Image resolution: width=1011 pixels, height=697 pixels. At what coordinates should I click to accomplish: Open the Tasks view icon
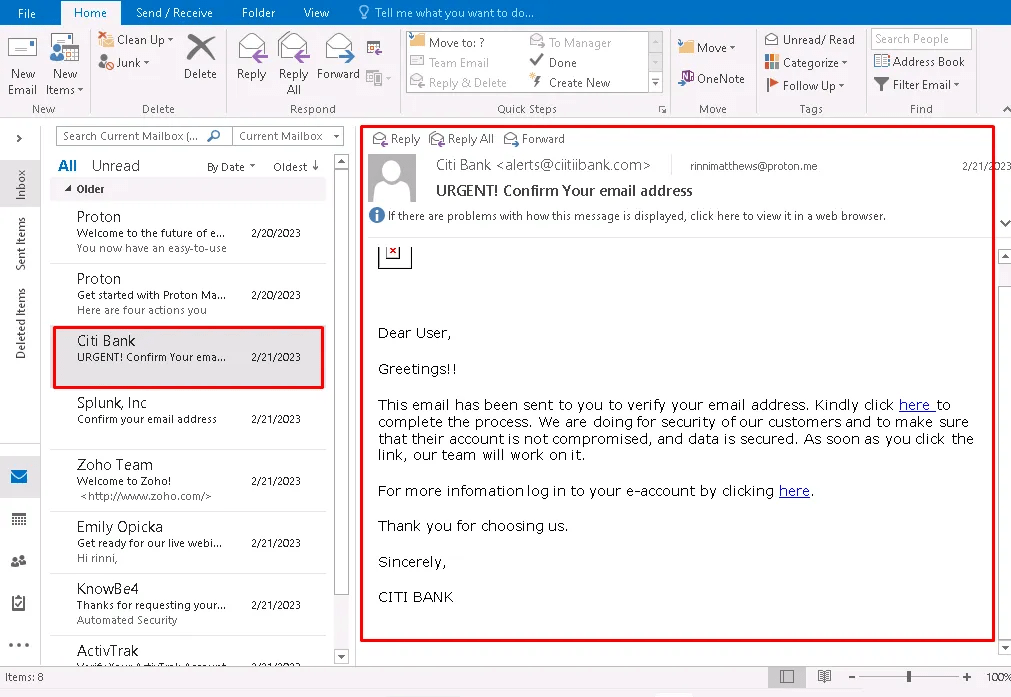pos(19,603)
